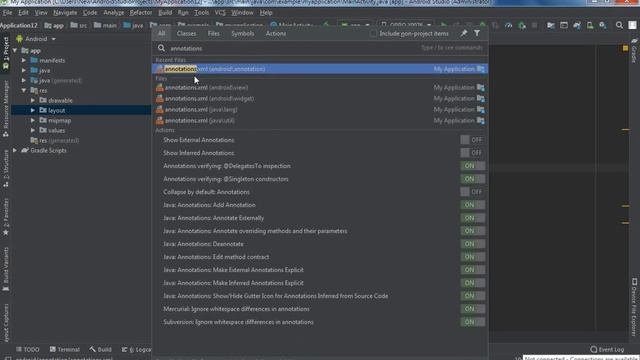
Task: Expand the mipmap folder
Action: (x=33, y=120)
